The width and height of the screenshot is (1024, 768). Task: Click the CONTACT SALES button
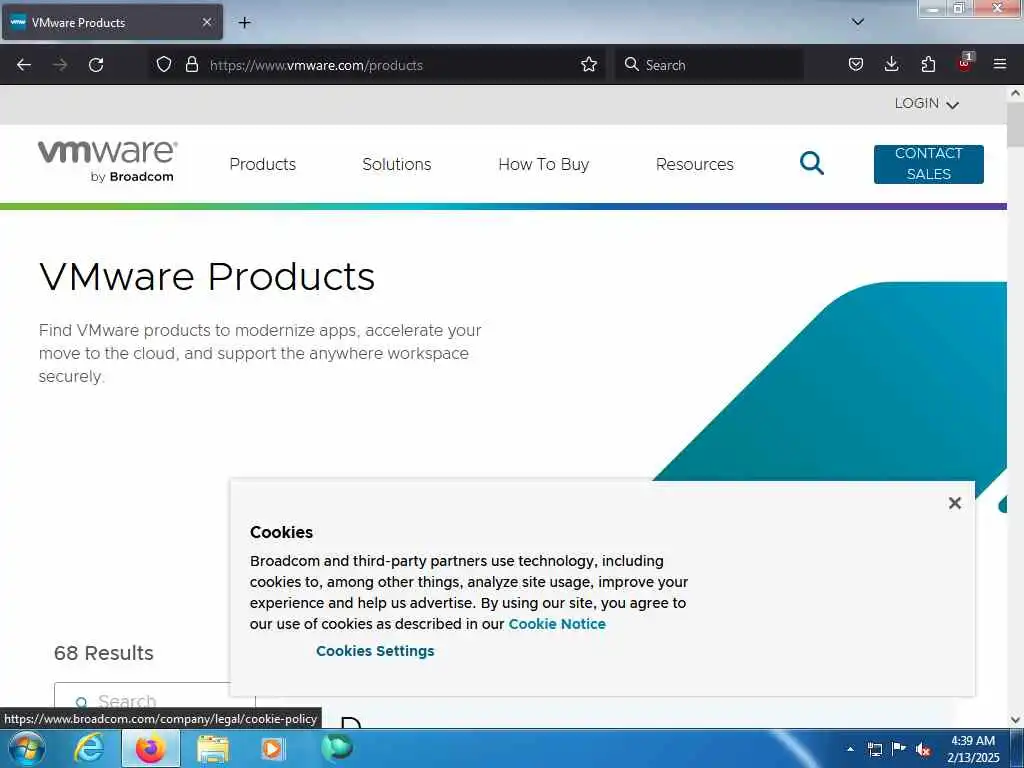[928, 164]
